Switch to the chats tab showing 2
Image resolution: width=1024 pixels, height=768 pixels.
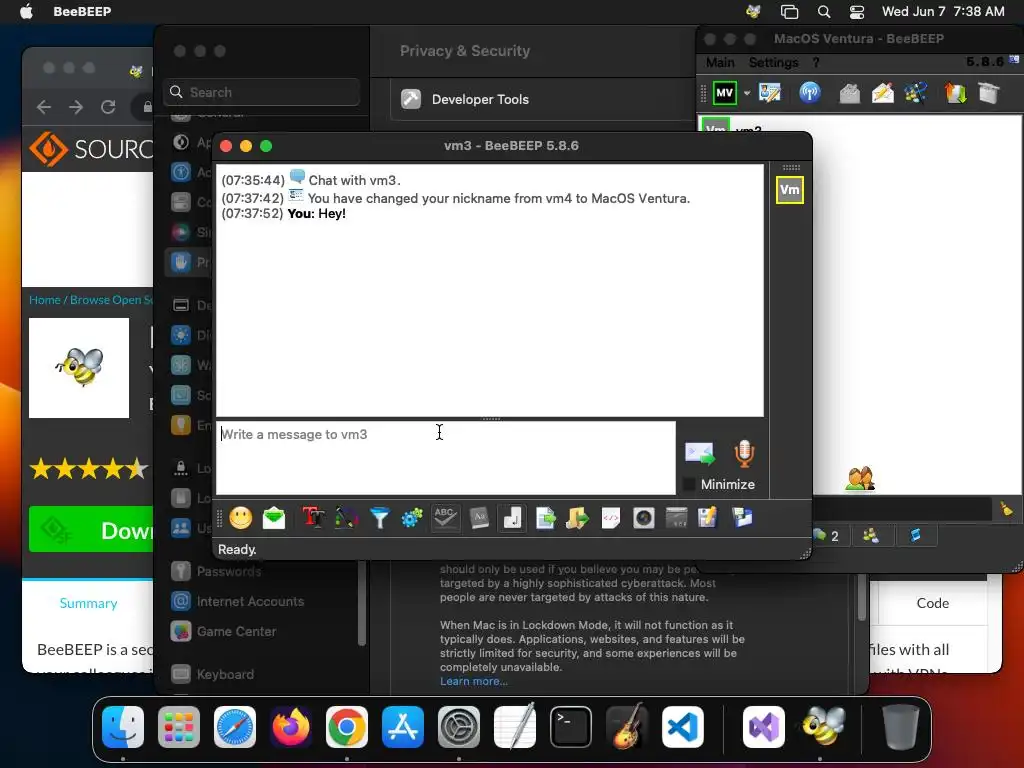click(x=826, y=536)
